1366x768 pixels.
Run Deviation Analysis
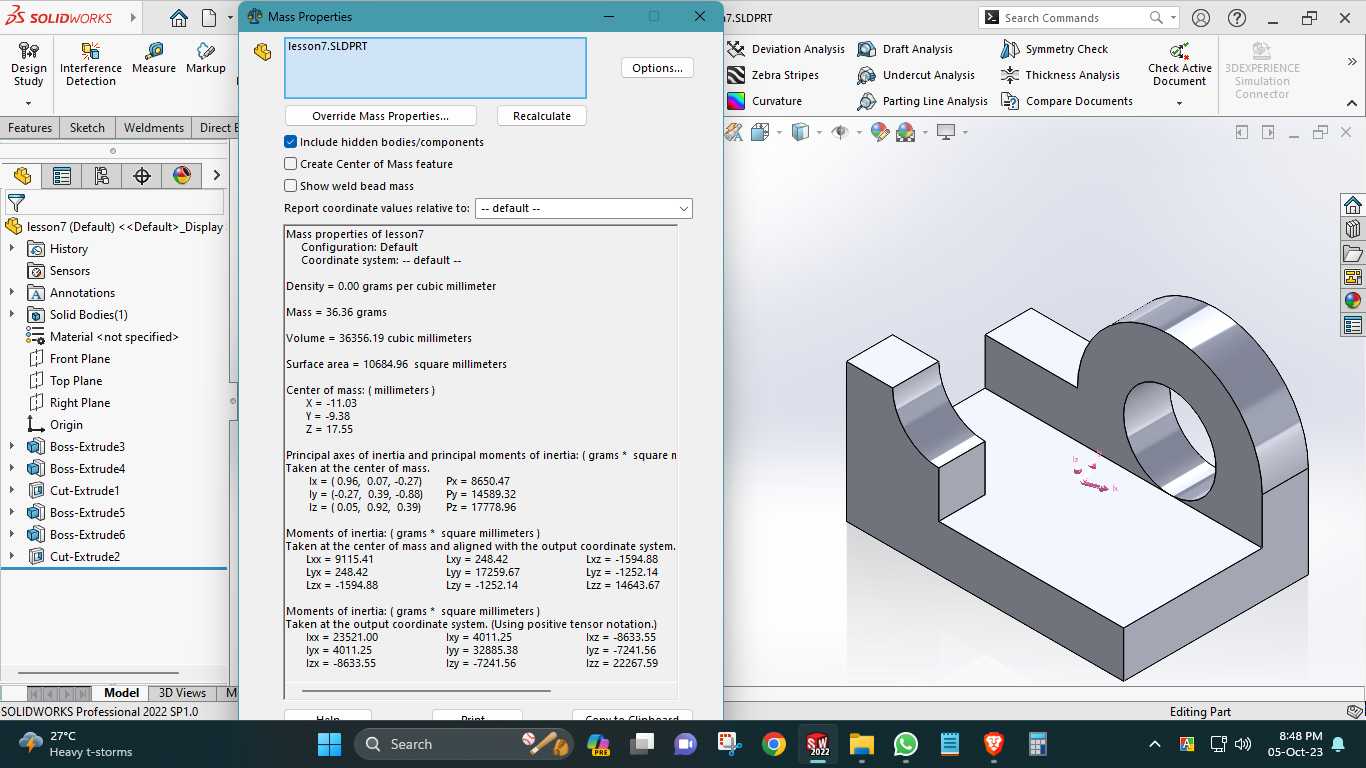click(786, 49)
